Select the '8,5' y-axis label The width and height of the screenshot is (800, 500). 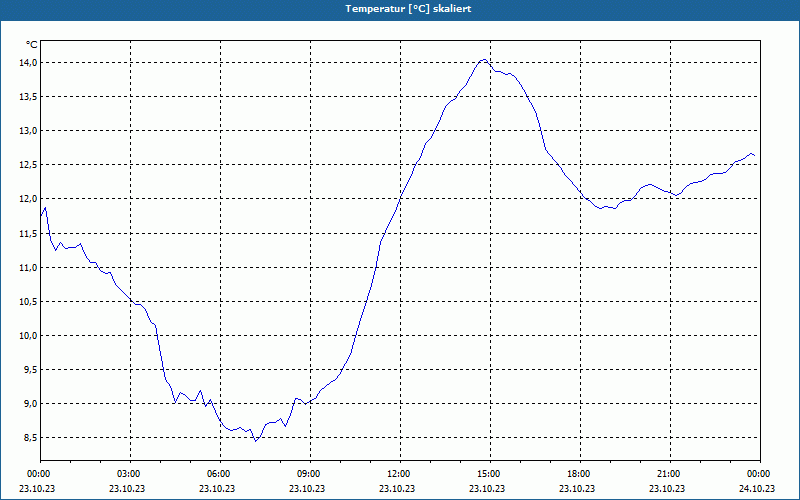[31, 438]
